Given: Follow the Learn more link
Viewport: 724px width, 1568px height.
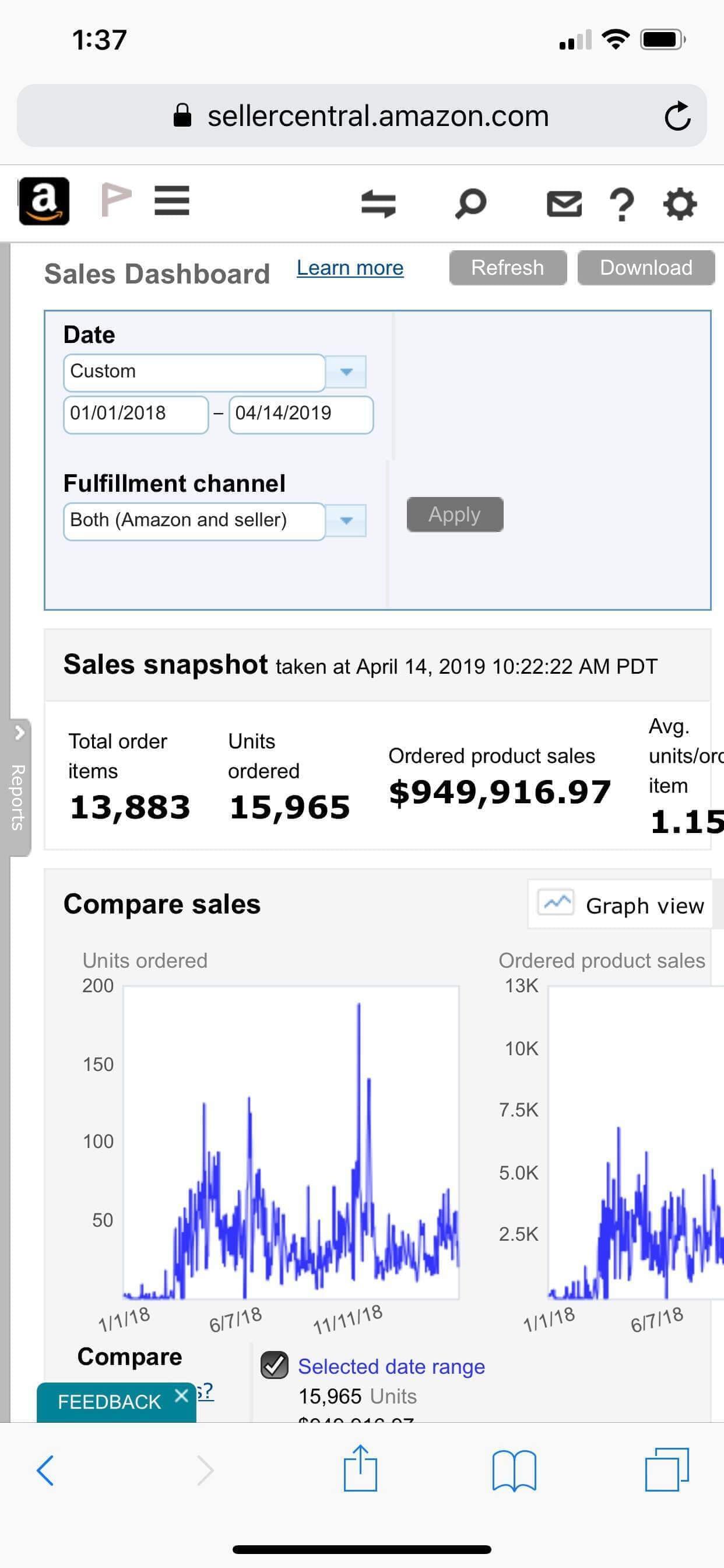Looking at the screenshot, I should (350, 268).
